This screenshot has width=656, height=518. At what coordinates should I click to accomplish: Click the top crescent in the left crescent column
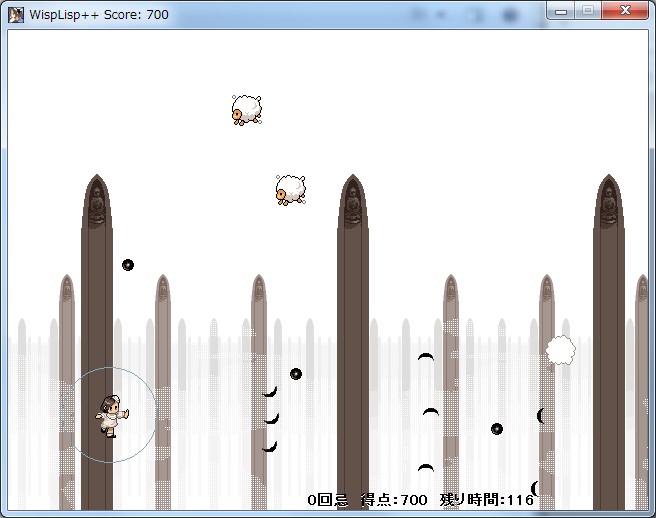click(269, 392)
